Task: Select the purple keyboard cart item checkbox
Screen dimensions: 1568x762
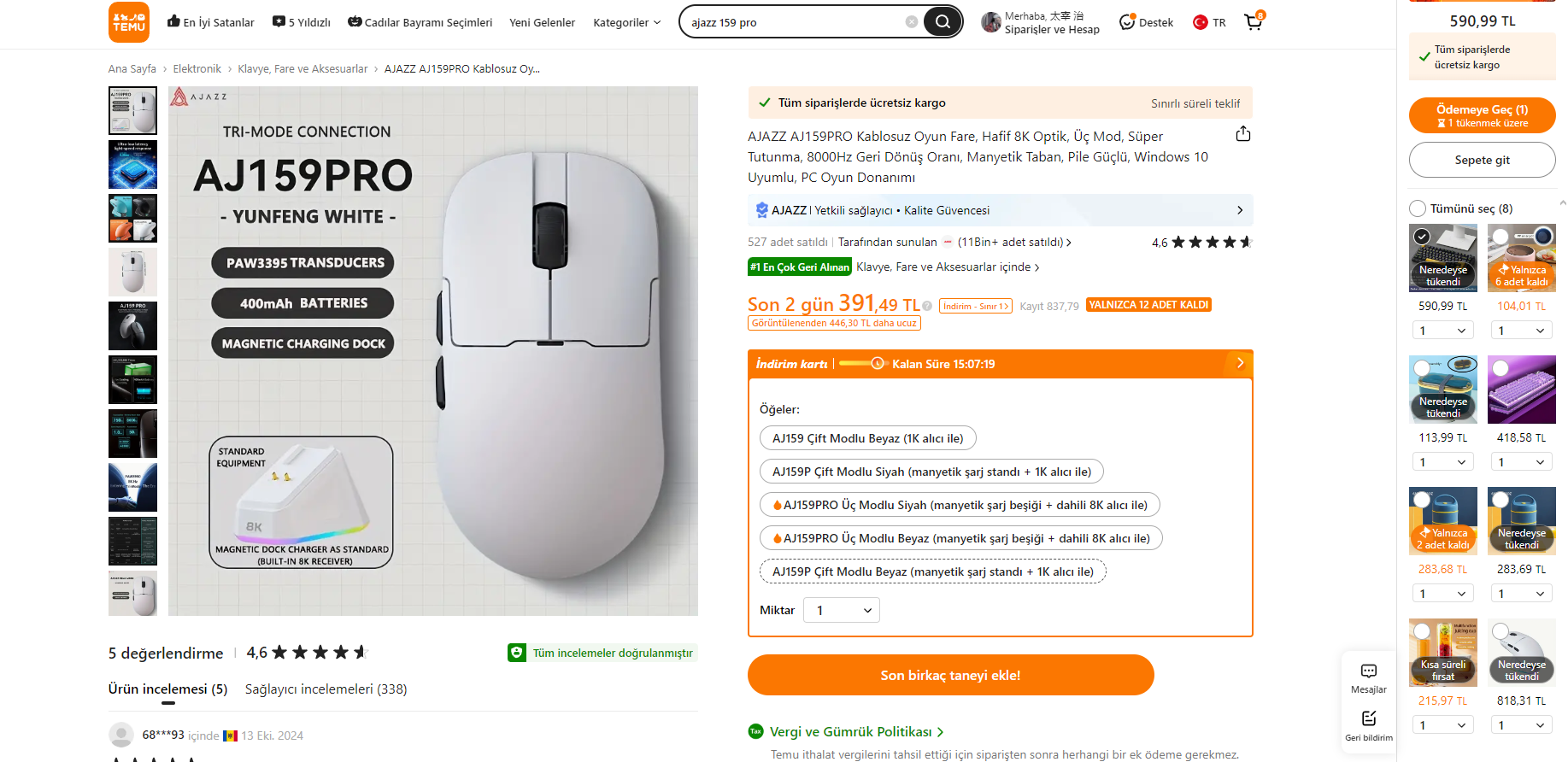Action: pos(1500,368)
